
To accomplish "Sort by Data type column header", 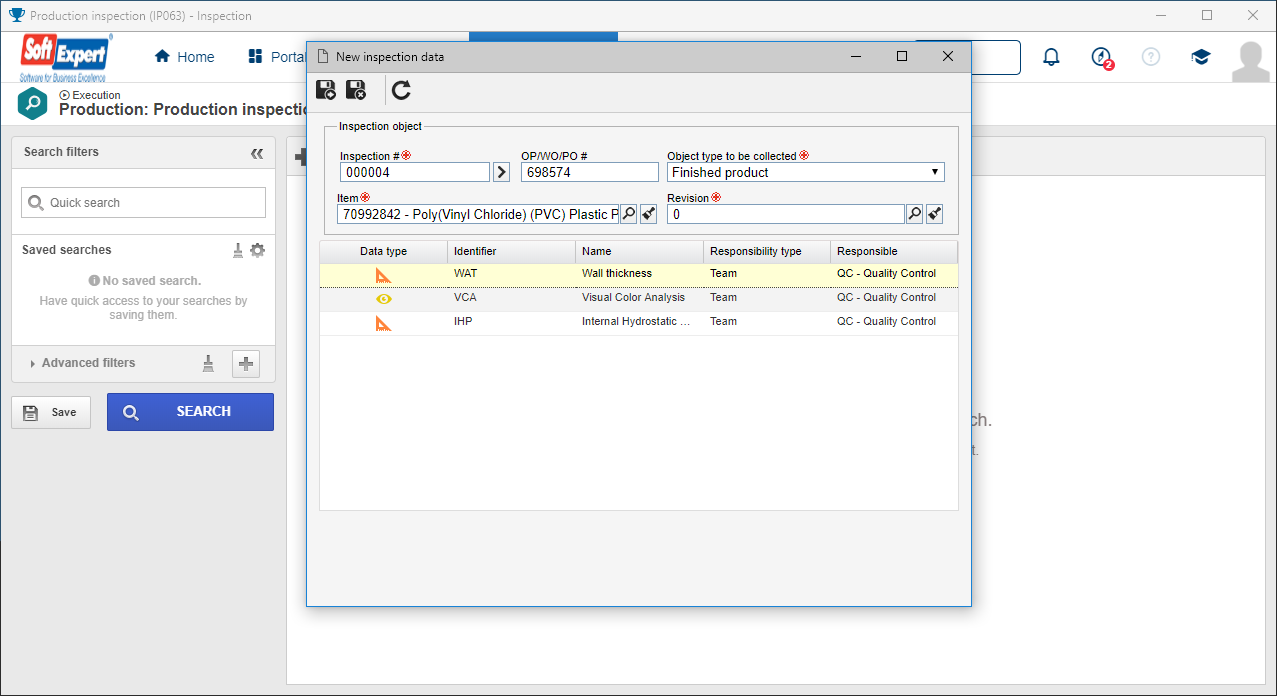I will coord(383,251).
